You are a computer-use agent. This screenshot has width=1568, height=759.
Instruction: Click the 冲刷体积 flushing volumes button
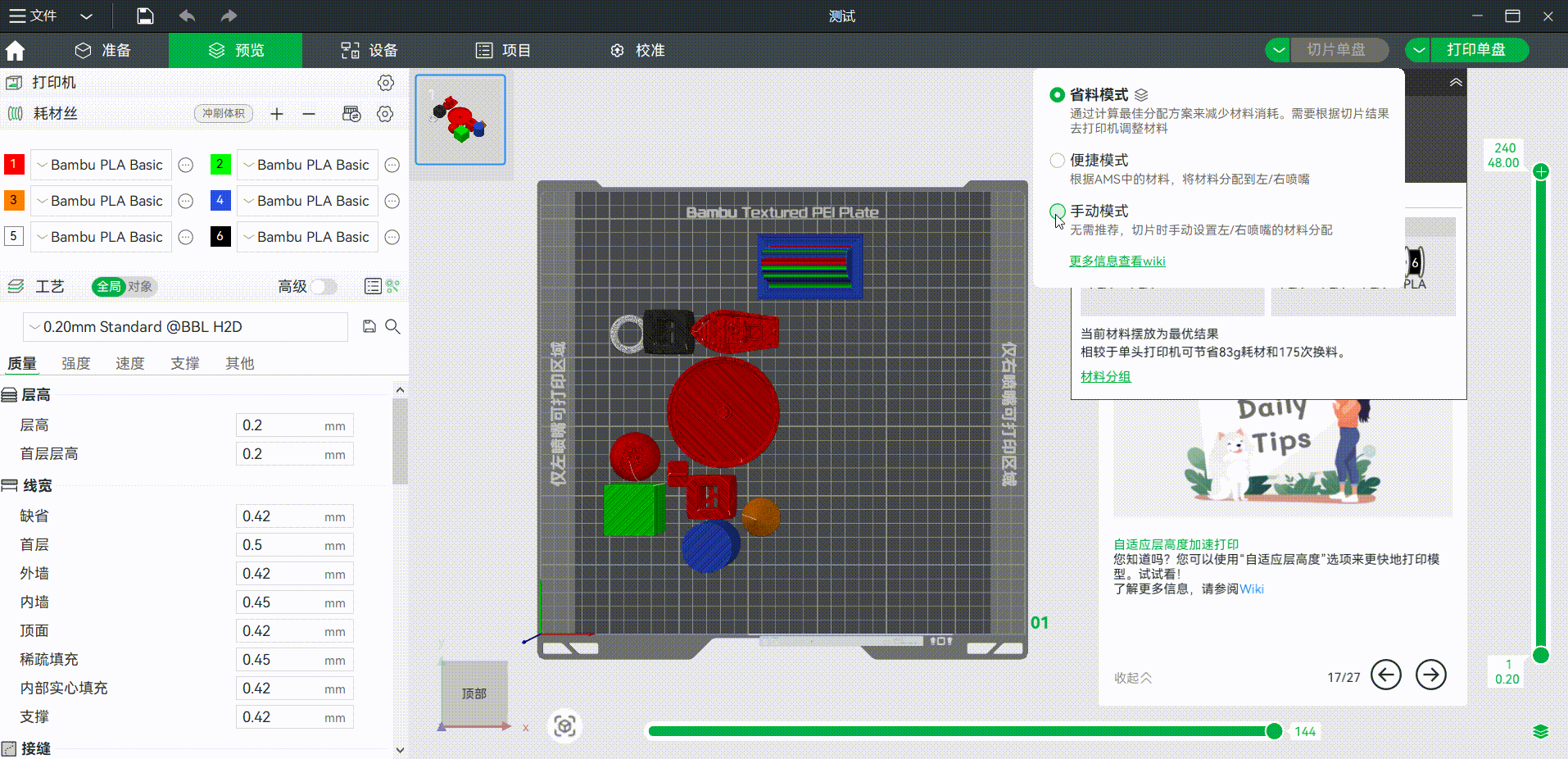pos(224,114)
